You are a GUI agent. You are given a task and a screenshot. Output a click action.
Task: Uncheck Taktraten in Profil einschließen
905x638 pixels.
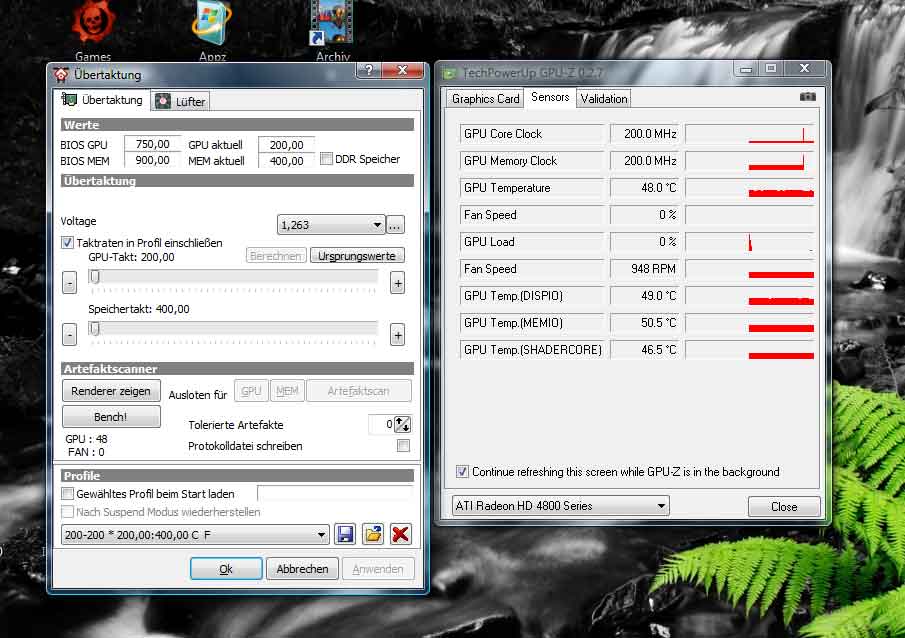click(x=68, y=242)
